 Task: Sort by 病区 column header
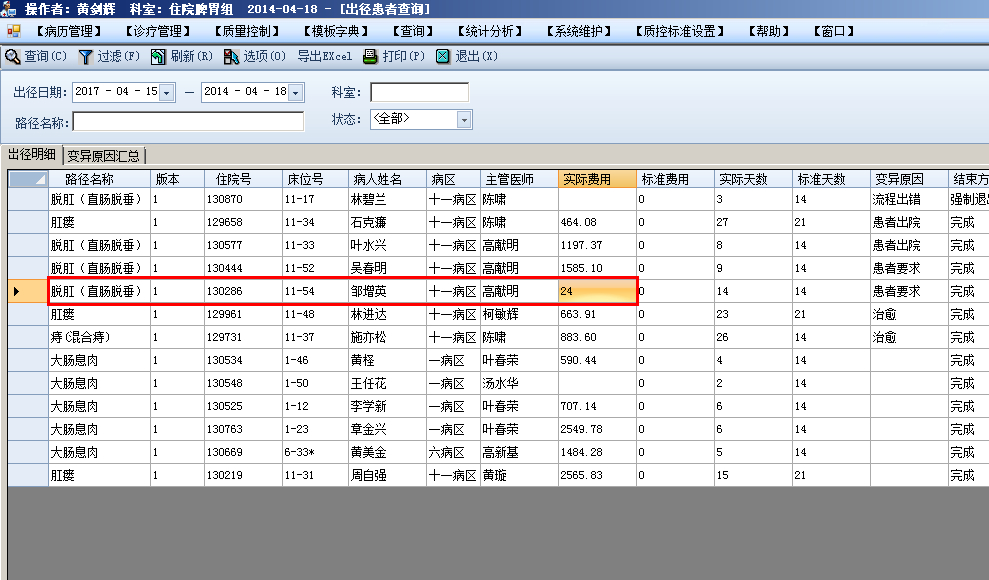(x=453, y=179)
